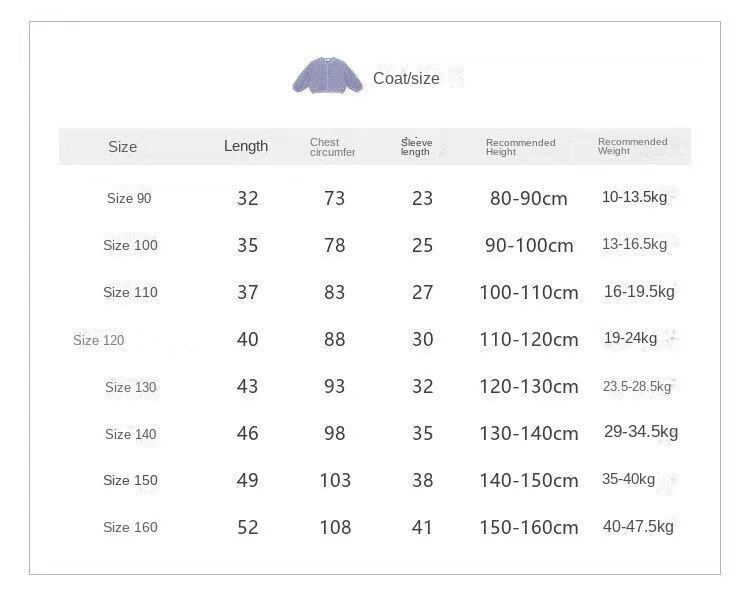Image resolution: width=750 pixels, height=590 pixels.
Task: Select the Size 100 row label
Action: point(130,245)
